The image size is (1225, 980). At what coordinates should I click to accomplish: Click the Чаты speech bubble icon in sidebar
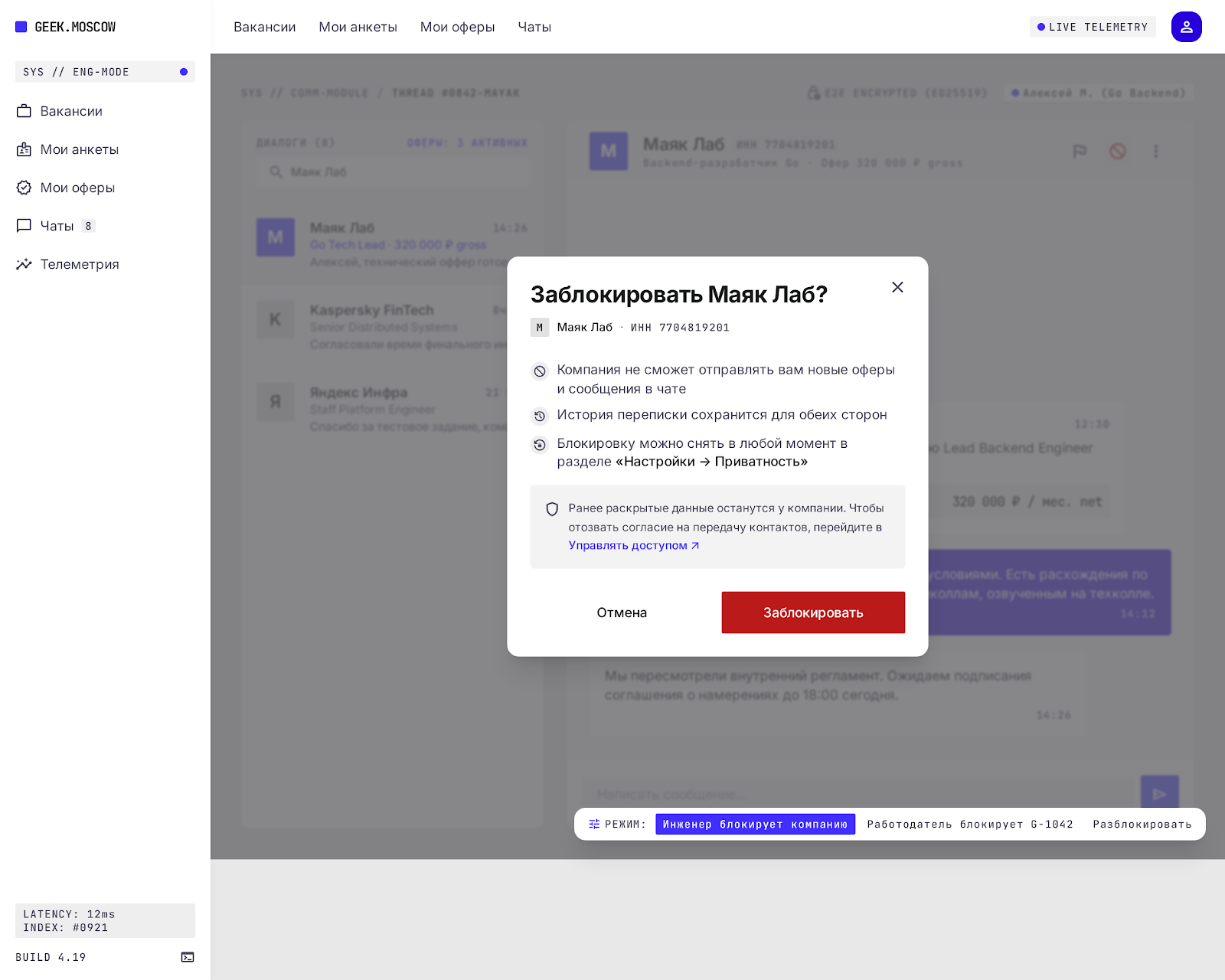tap(24, 226)
